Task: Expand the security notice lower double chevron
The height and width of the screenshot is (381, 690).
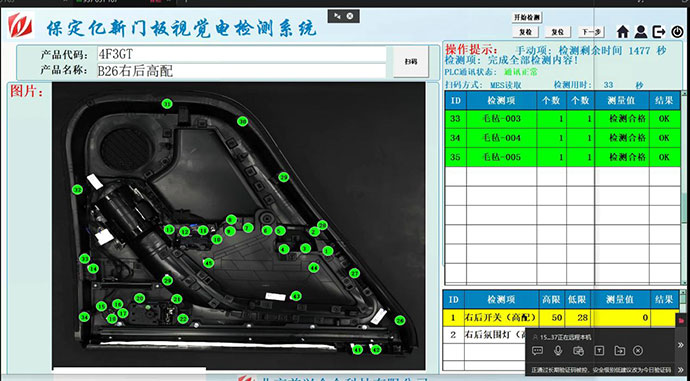Action: [x=681, y=370]
